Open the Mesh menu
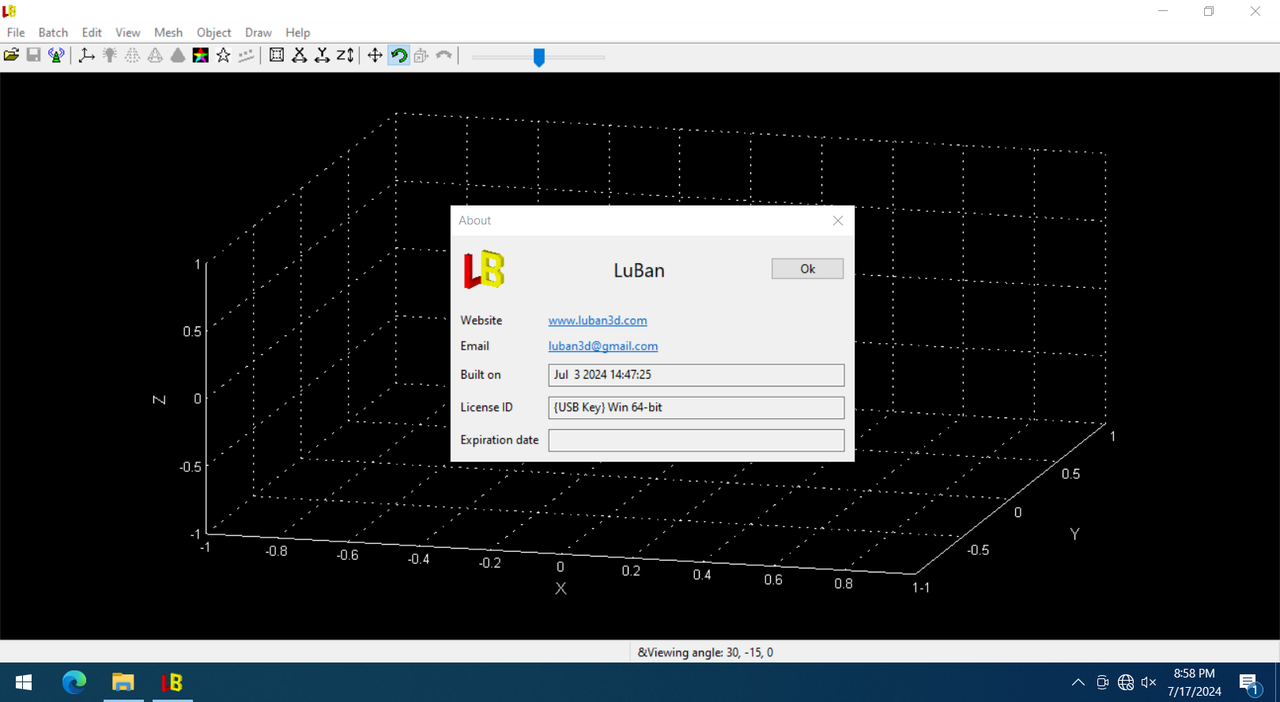The width and height of the screenshot is (1280, 702). tap(168, 32)
